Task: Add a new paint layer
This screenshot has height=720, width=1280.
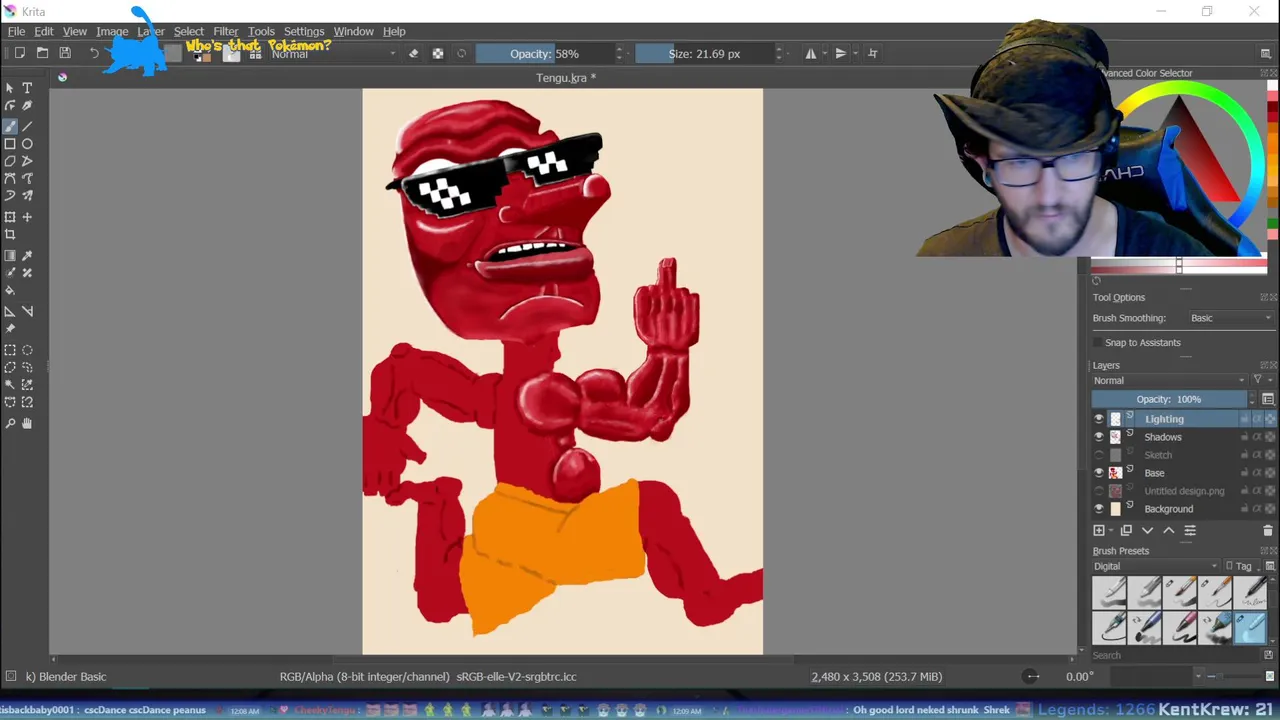Action: click(1099, 531)
